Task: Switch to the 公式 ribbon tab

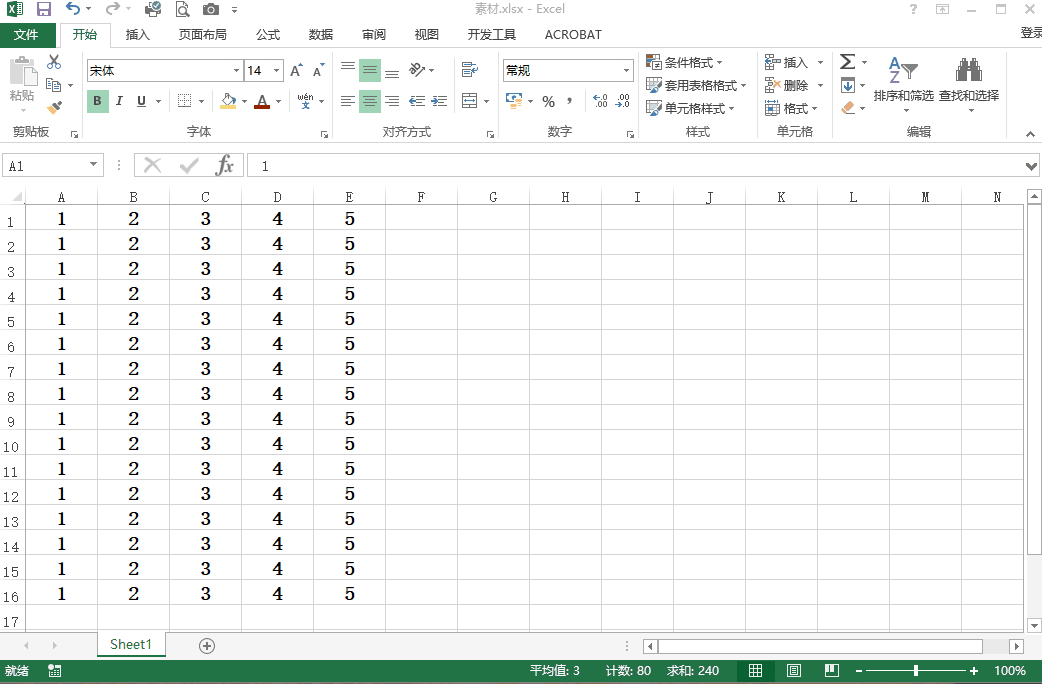Action: (268, 35)
